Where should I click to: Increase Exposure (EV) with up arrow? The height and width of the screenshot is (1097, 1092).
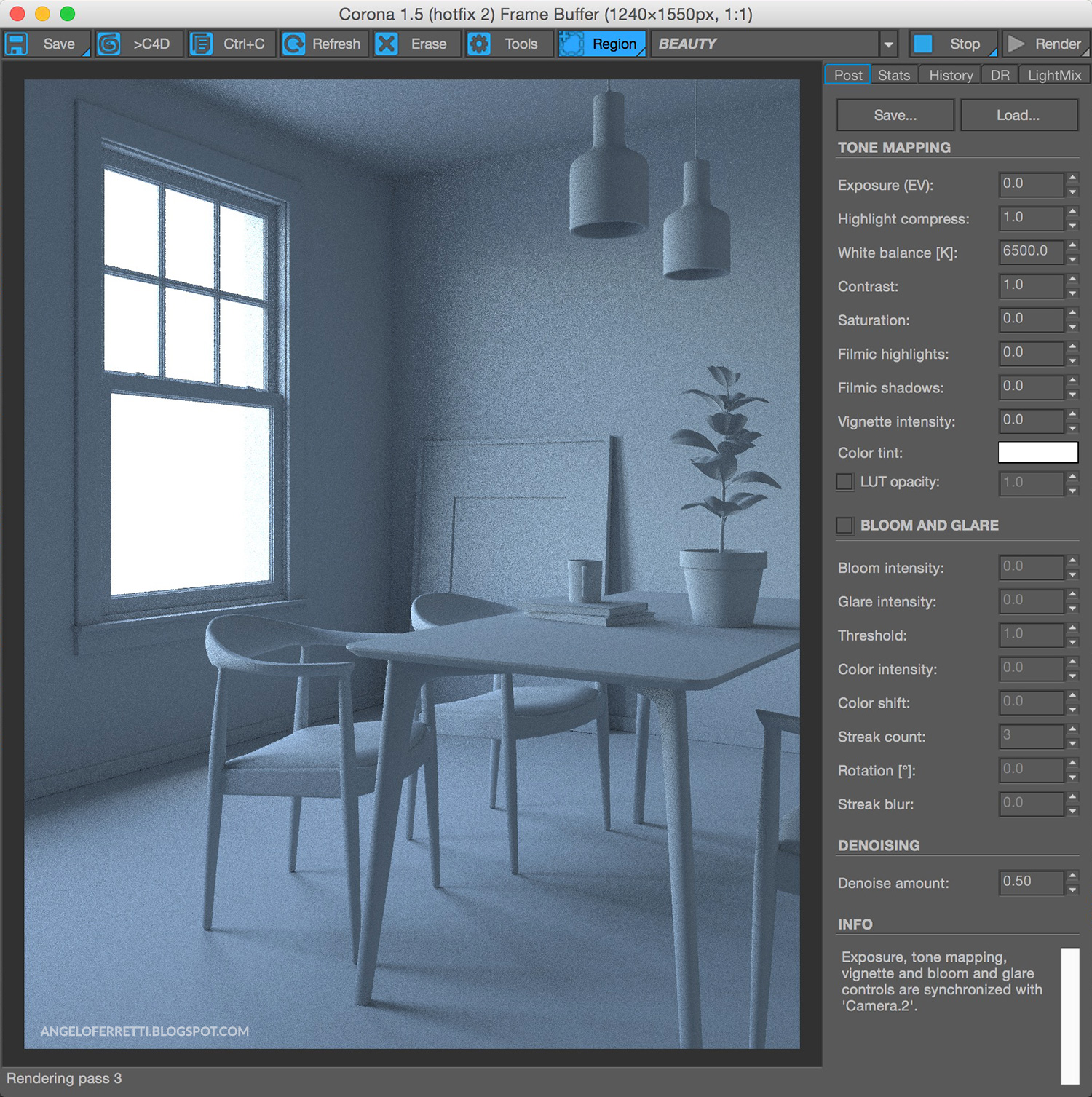click(x=1072, y=178)
